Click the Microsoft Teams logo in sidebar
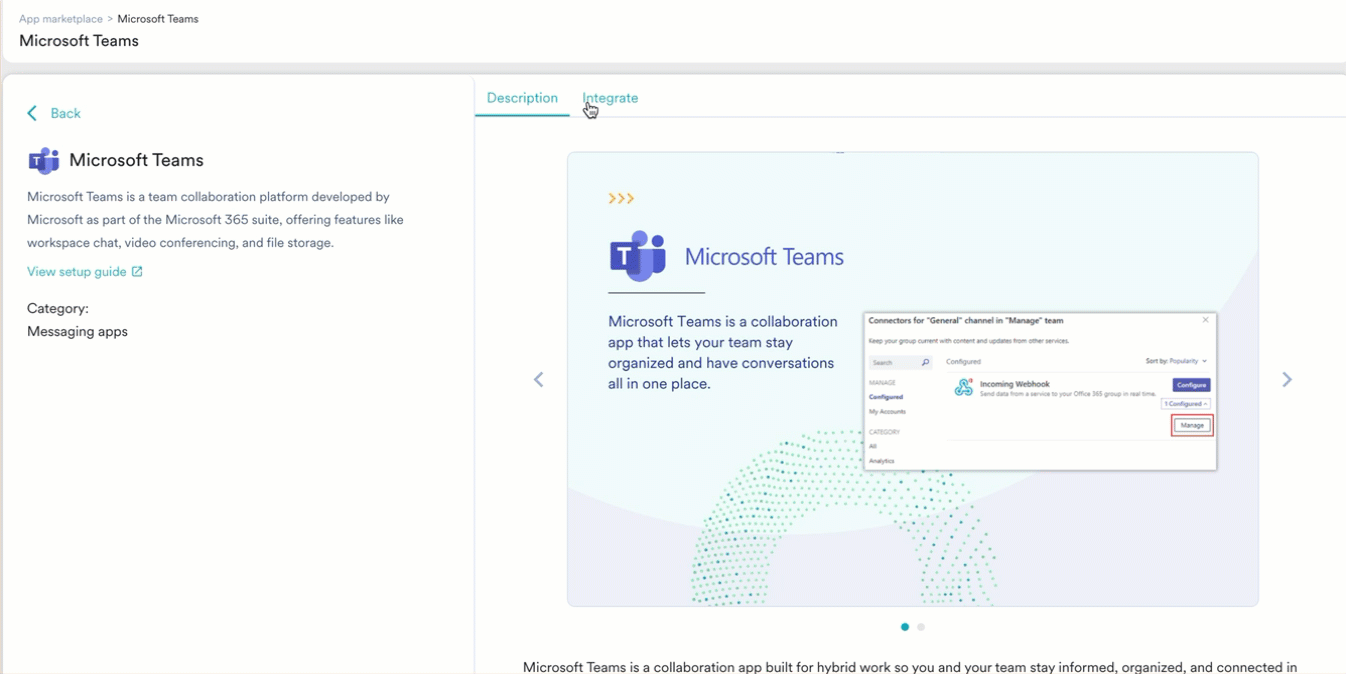 [x=43, y=160]
